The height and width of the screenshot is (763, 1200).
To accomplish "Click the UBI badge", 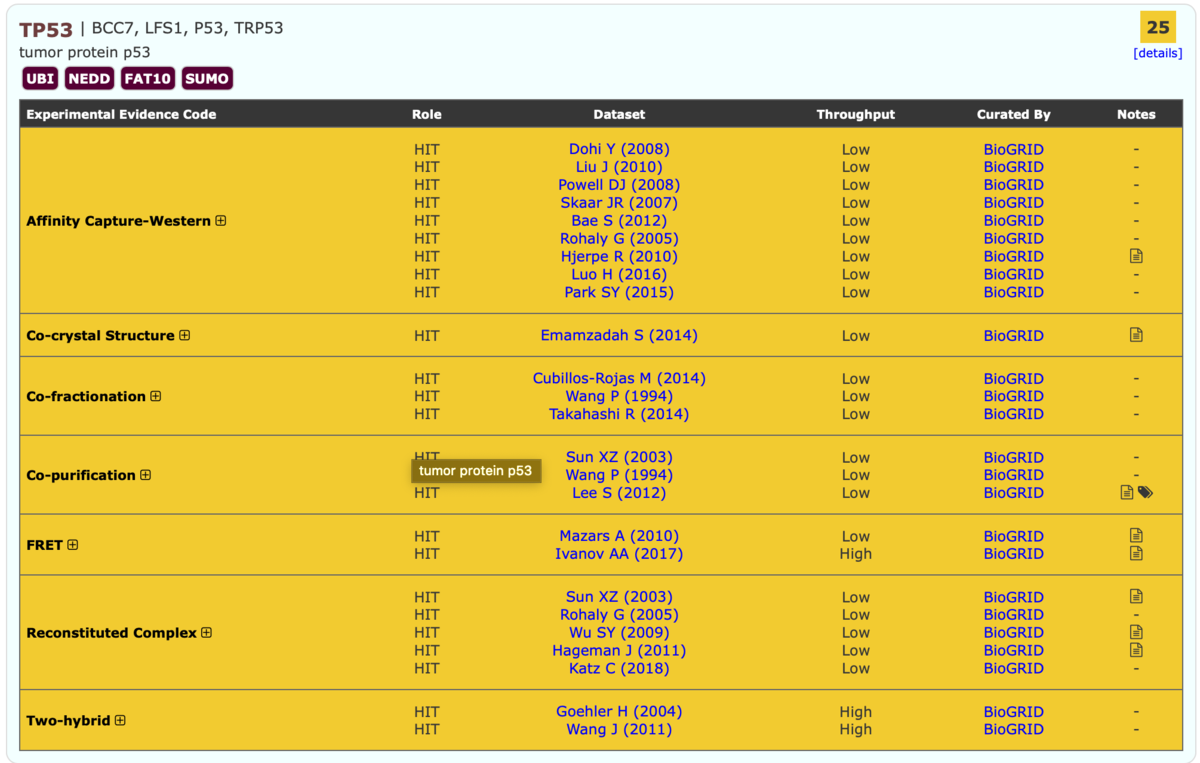I will 40,78.
